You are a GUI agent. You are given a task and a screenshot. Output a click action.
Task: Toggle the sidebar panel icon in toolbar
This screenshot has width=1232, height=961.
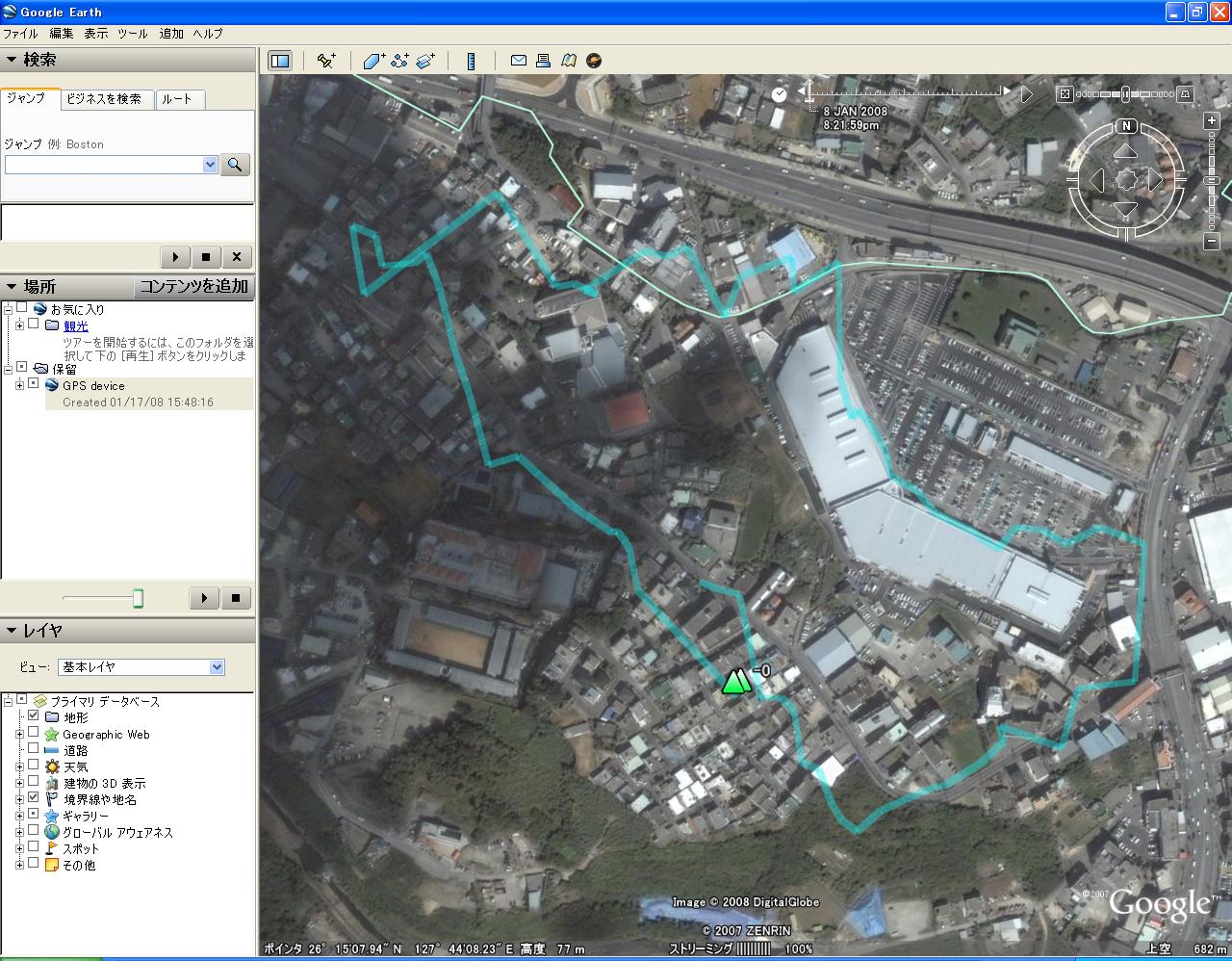(x=280, y=61)
